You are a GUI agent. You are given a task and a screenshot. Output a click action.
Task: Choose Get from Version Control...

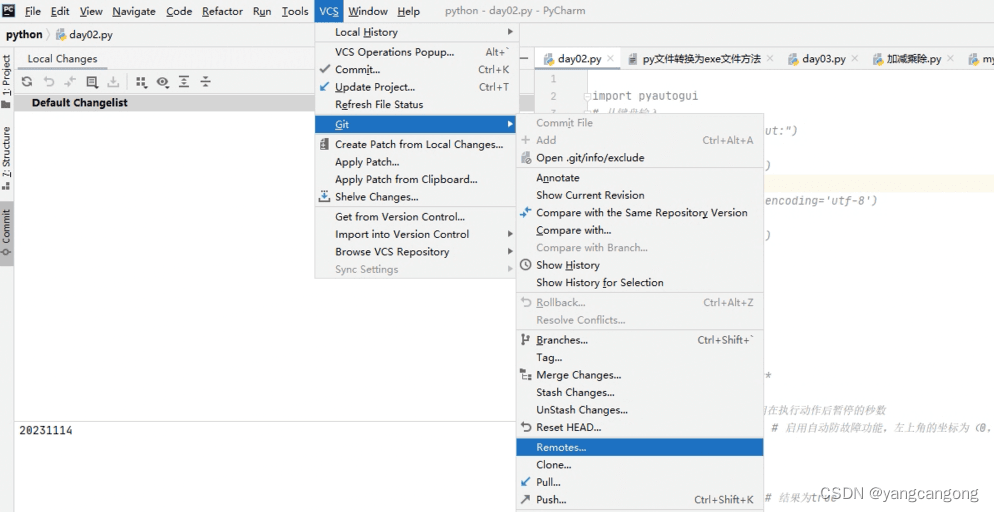click(x=416, y=217)
